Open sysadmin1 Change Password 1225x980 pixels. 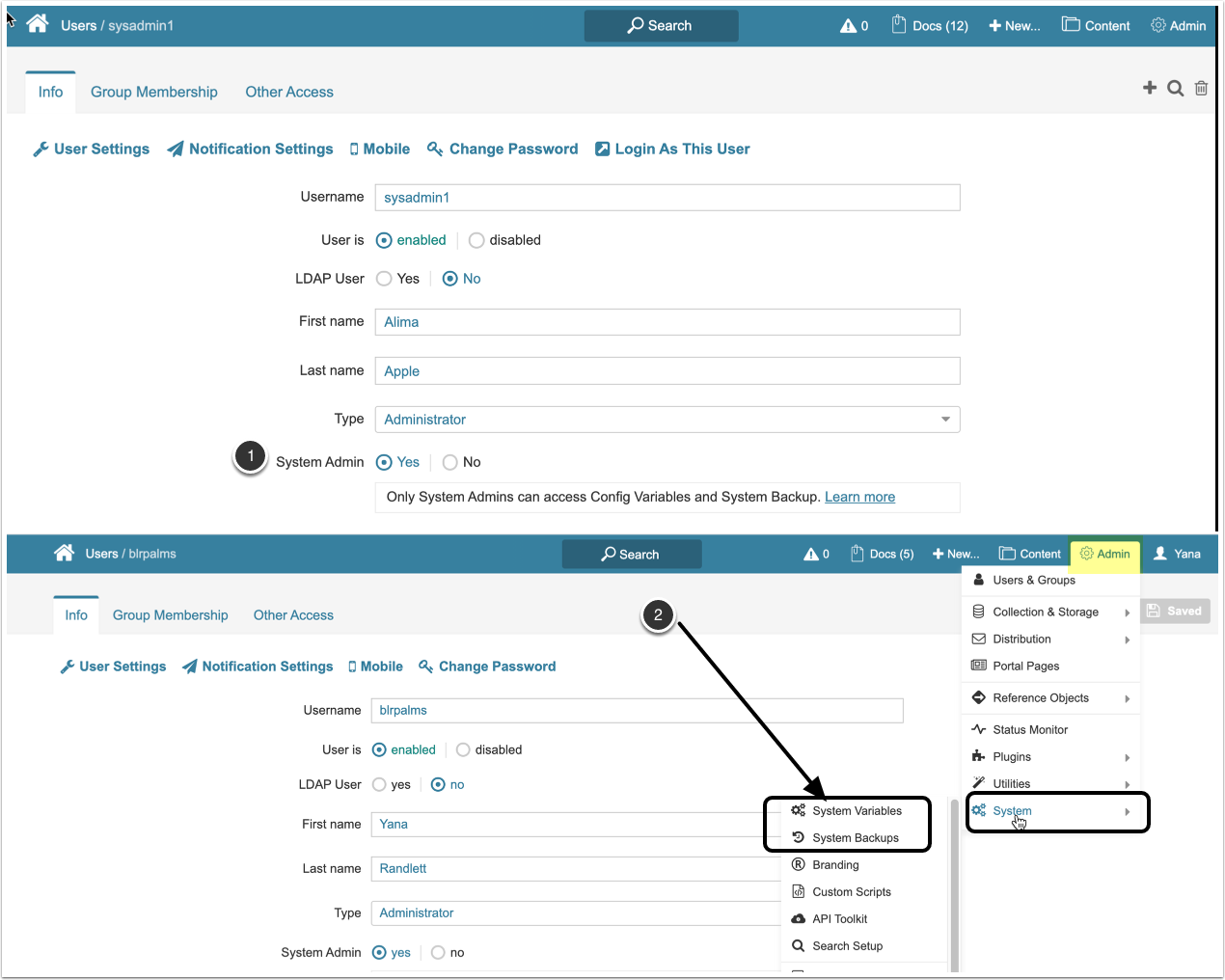(503, 149)
